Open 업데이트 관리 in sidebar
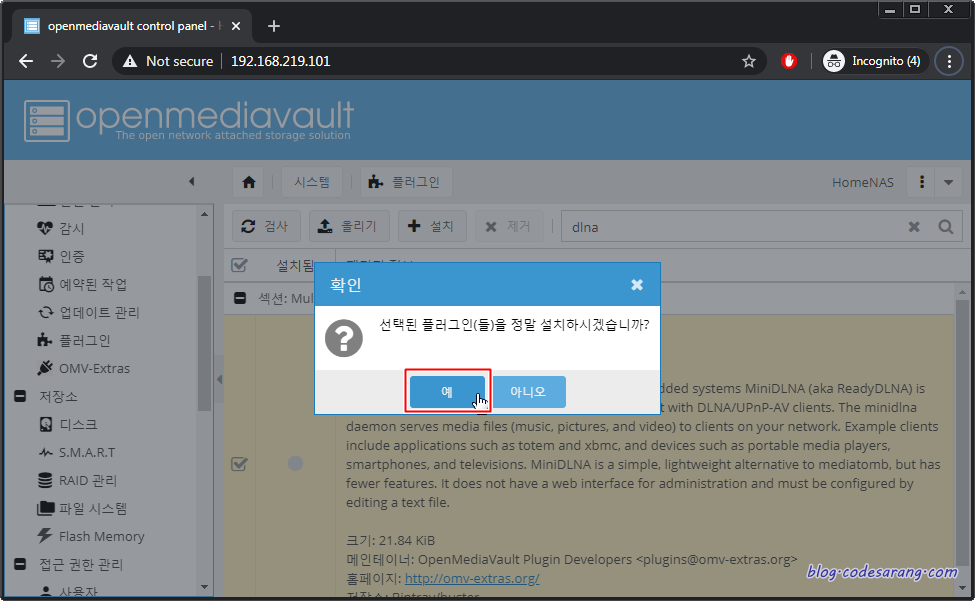 pos(88,312)
